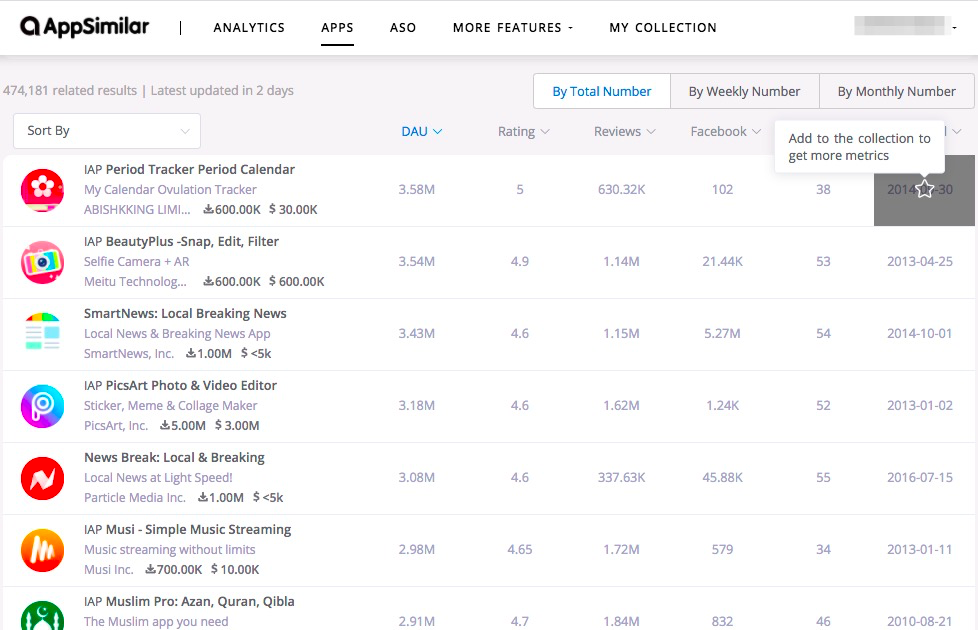Click the My Calendar Ovulation Tracker subtitle

pos(170,190)
